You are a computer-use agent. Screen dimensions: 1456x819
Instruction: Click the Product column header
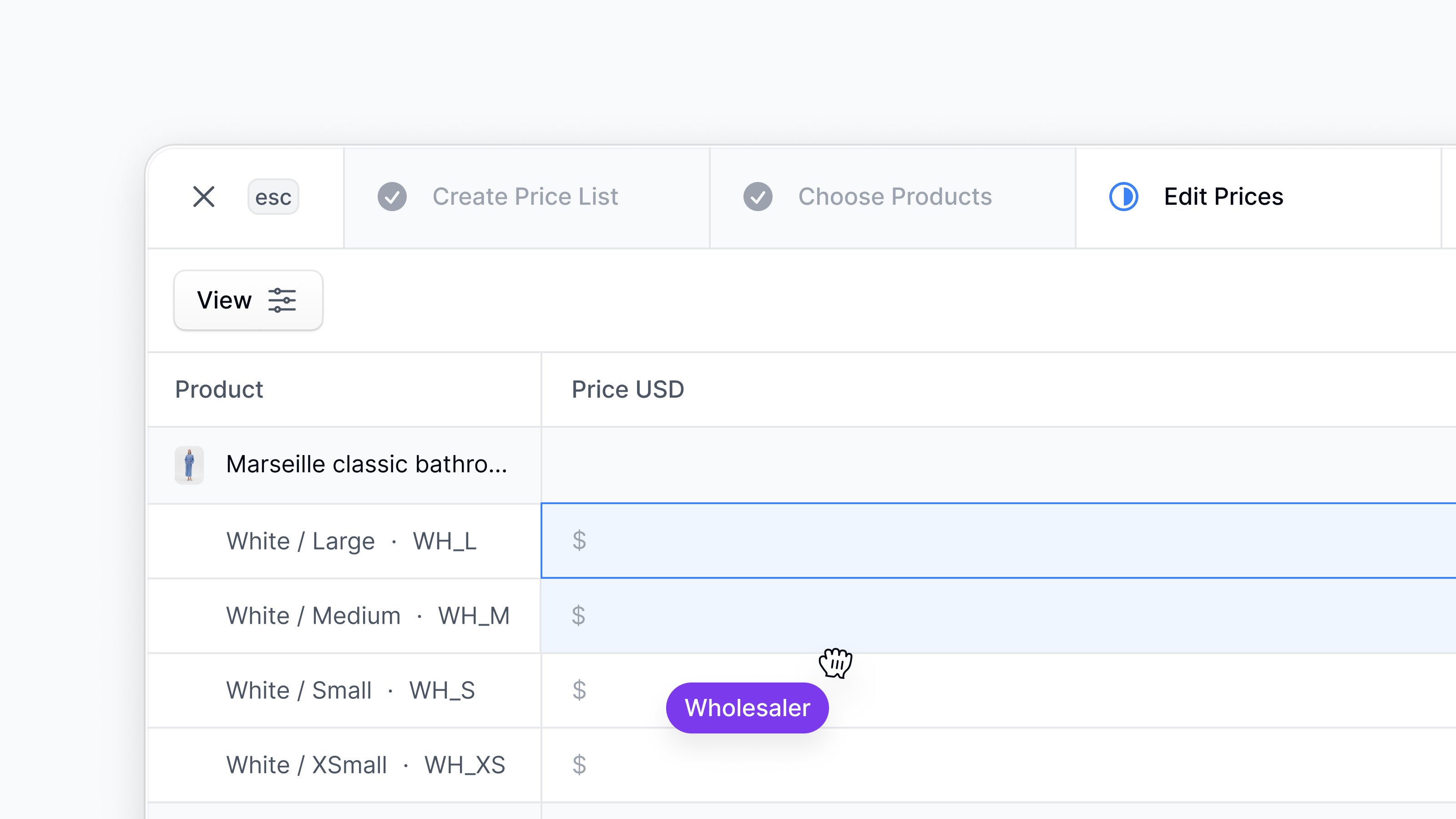pos(219,389)
